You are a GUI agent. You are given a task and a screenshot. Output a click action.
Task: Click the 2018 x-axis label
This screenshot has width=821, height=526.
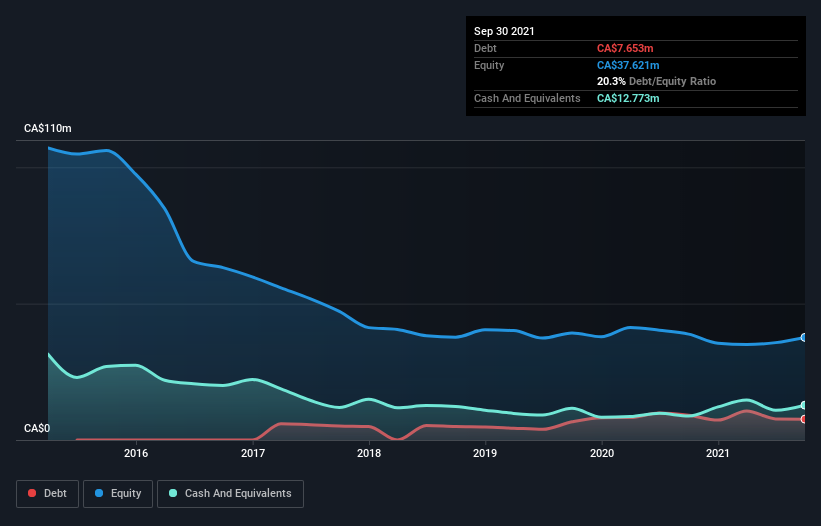(x=369, y=453)
